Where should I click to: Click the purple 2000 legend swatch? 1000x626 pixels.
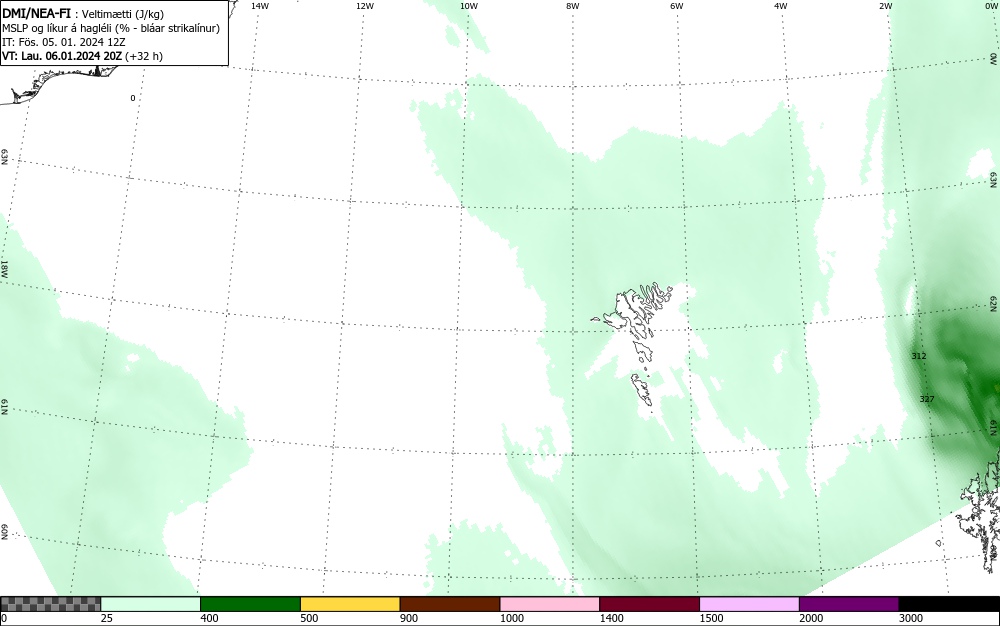coord(849,604)
